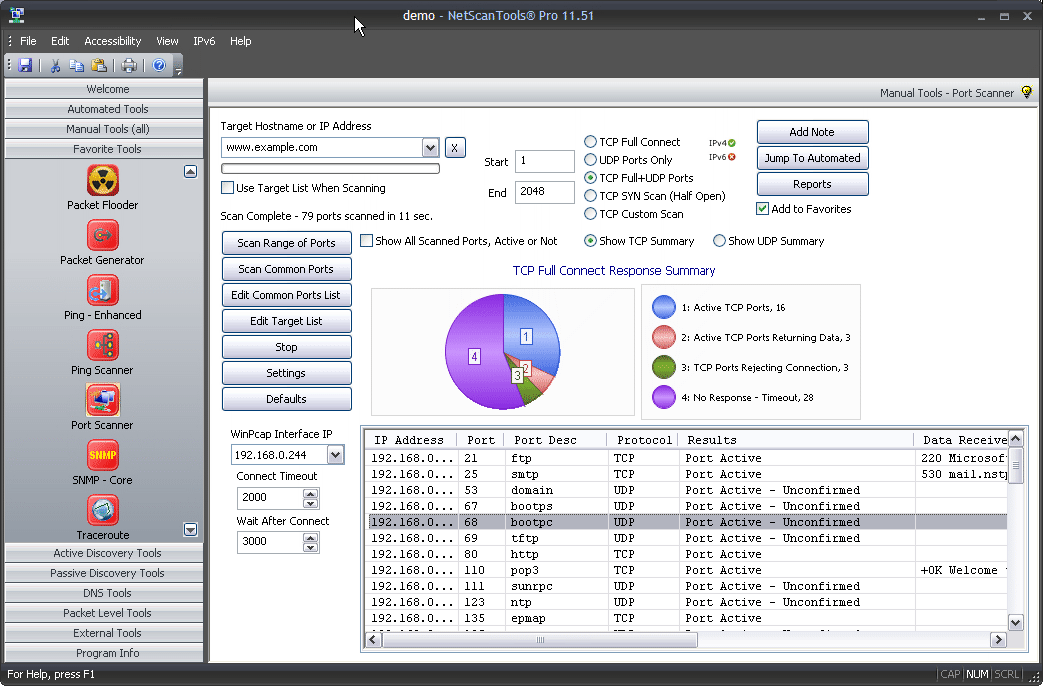Screen dimensions: 1043x686
Task: Select the Port Scanner tool icon
Action: coord(102,401)
